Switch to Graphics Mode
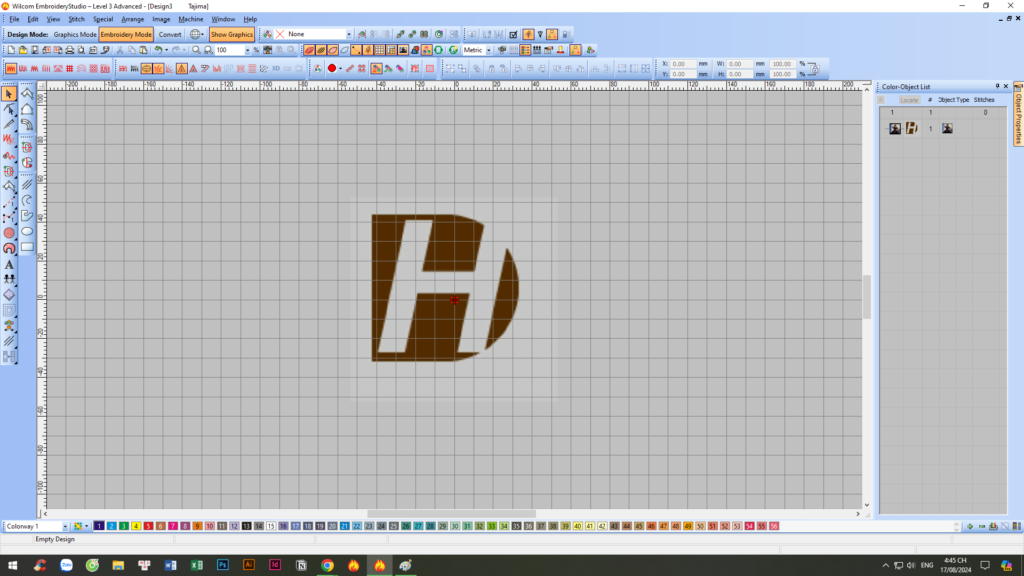 pyautogui.click(x=75, y=34)
